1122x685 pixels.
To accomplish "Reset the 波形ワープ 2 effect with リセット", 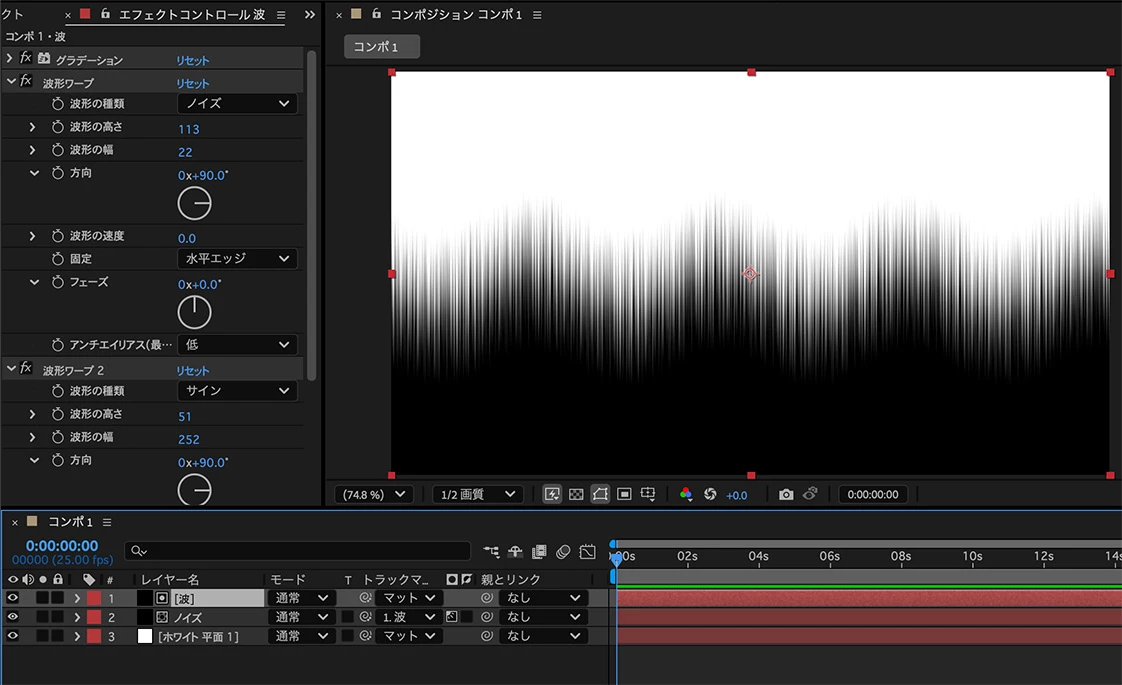I will [192, 371].
